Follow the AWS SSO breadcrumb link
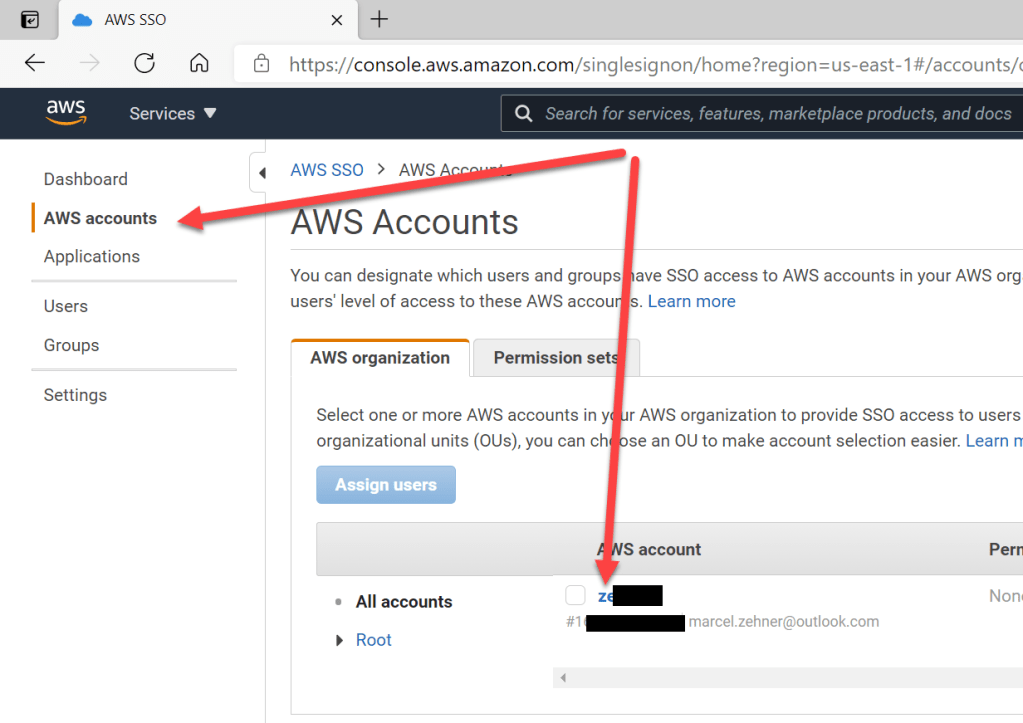 pyautogui.click(x=327, y=170)
